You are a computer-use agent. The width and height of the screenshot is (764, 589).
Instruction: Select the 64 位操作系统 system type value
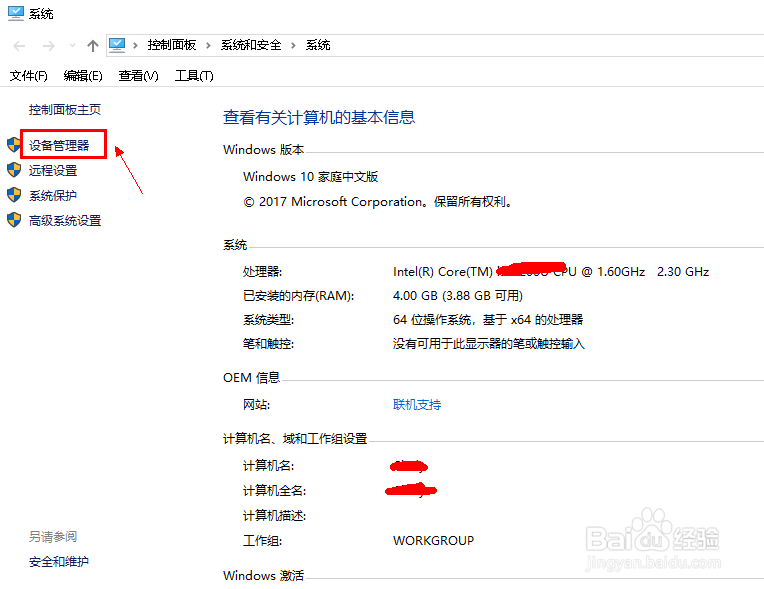488,320
